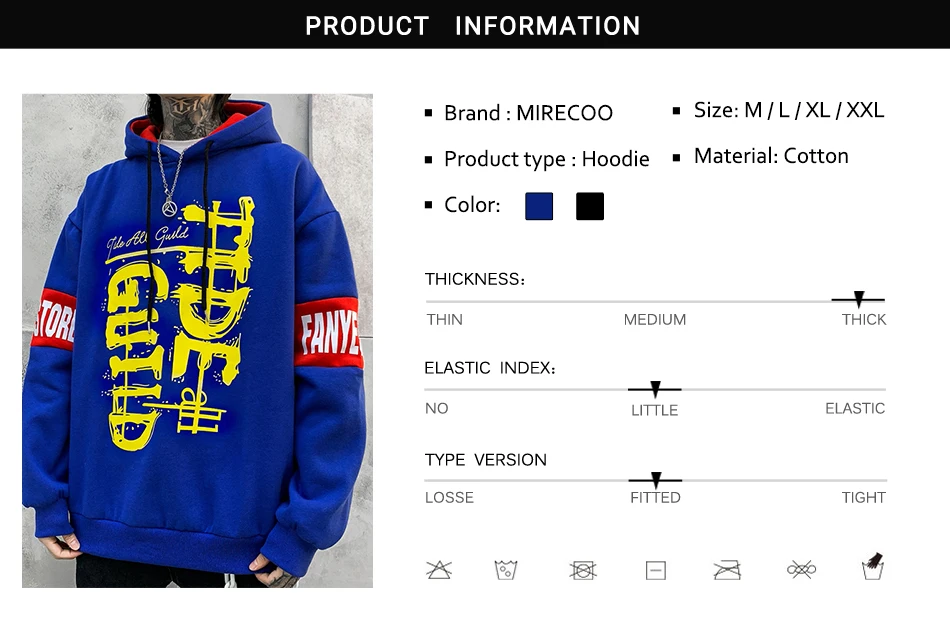Viewport: 950px width, 630px height.
Task: Select the blue color swatch
Action: point(539,206)
